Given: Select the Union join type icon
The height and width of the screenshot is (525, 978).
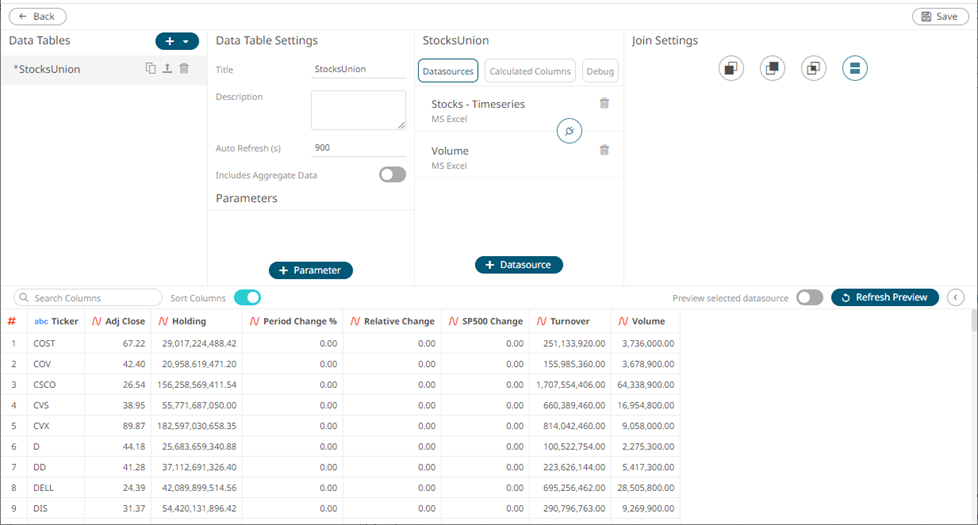Looking at the screenshot, I should point(854,68).
